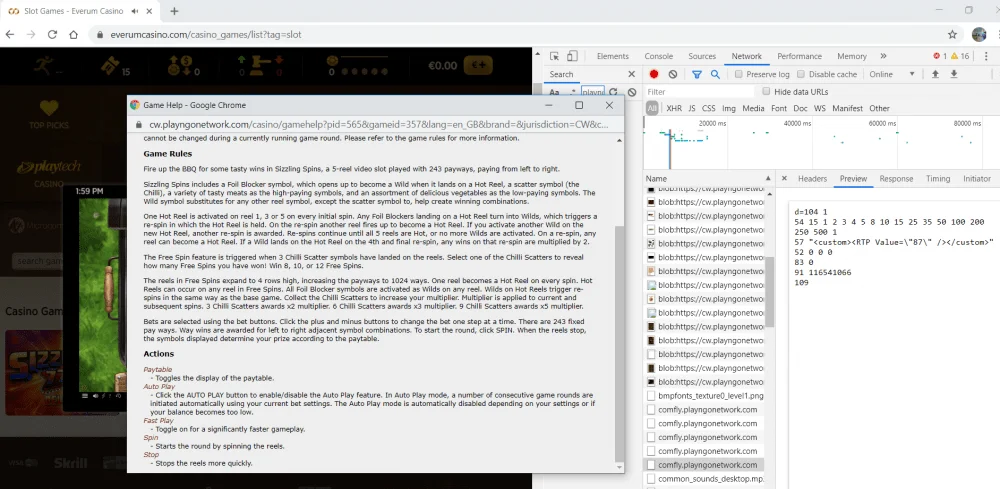Bookmark this page with the star icon
Image resolution: width=1000 pixels, height=489 pixels.
[x=952, y=34]
